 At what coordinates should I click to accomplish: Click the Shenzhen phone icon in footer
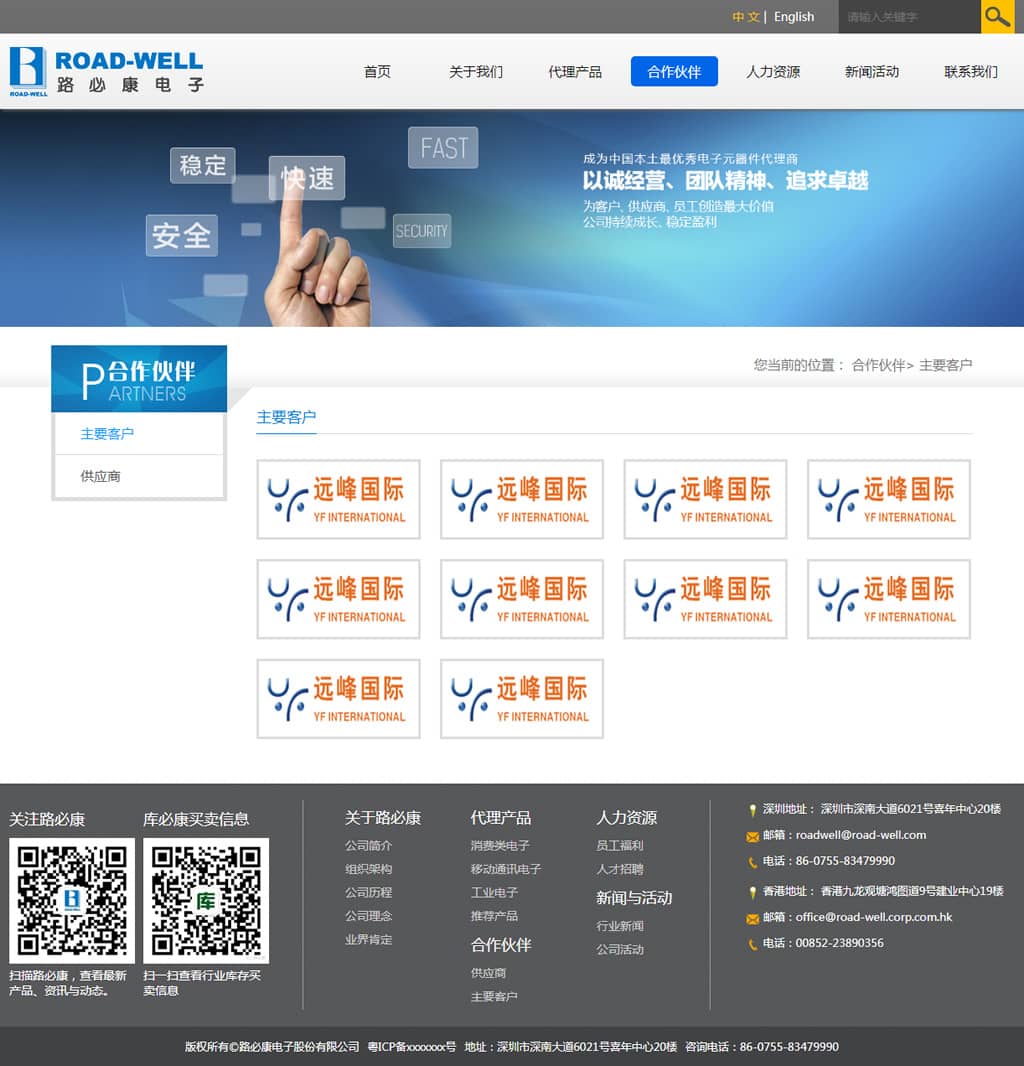(x=752, y=862)
